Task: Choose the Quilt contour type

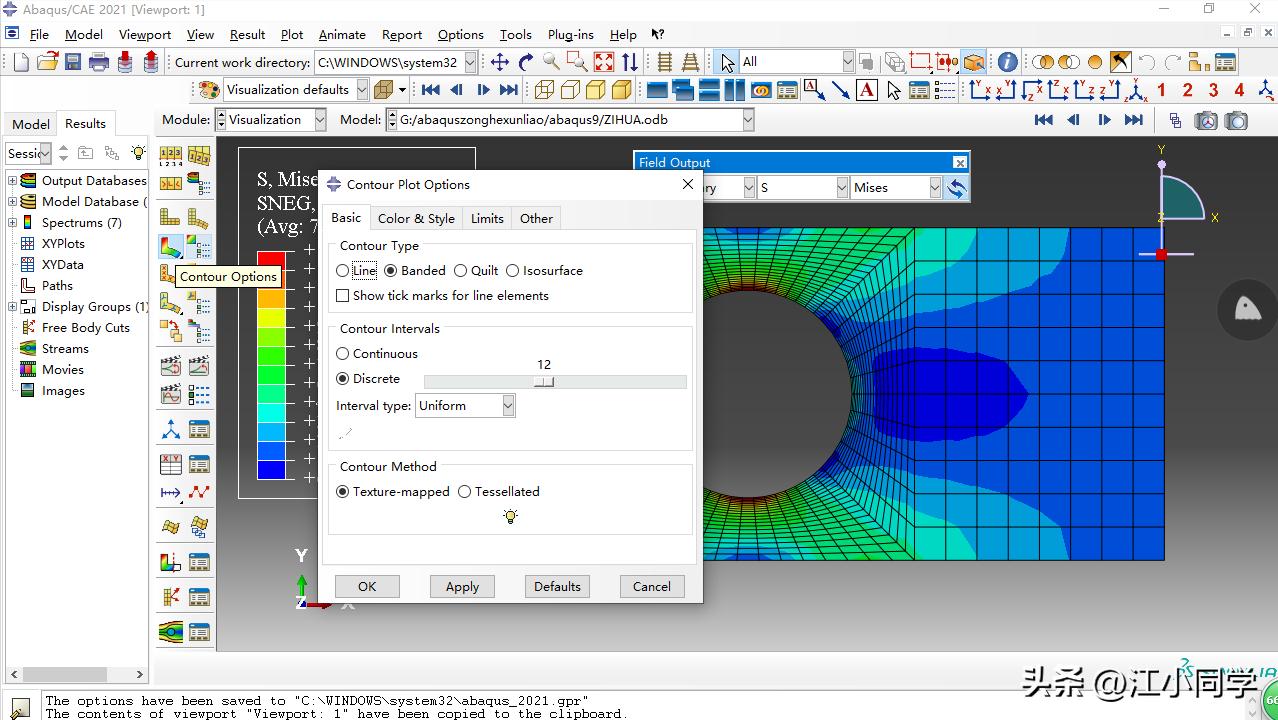Action: point(460,271)
